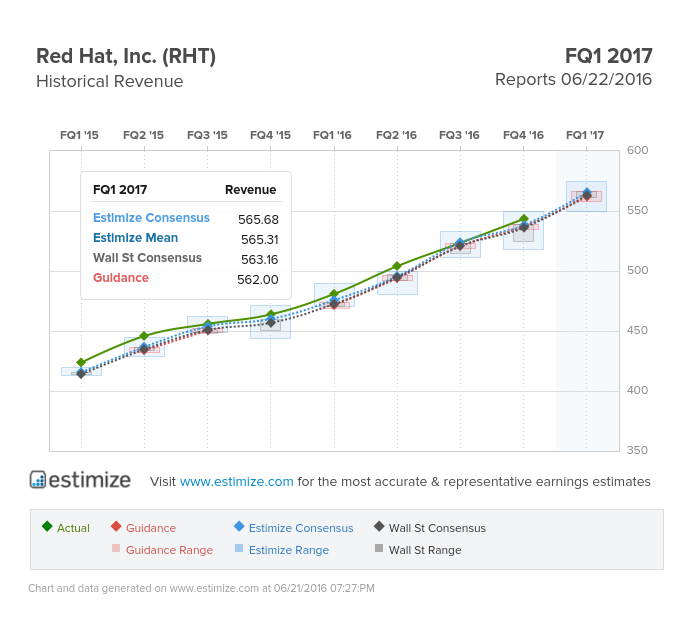Click the green Actual point for FQ1 '15

pyautogui.click(x=81, y=362)
